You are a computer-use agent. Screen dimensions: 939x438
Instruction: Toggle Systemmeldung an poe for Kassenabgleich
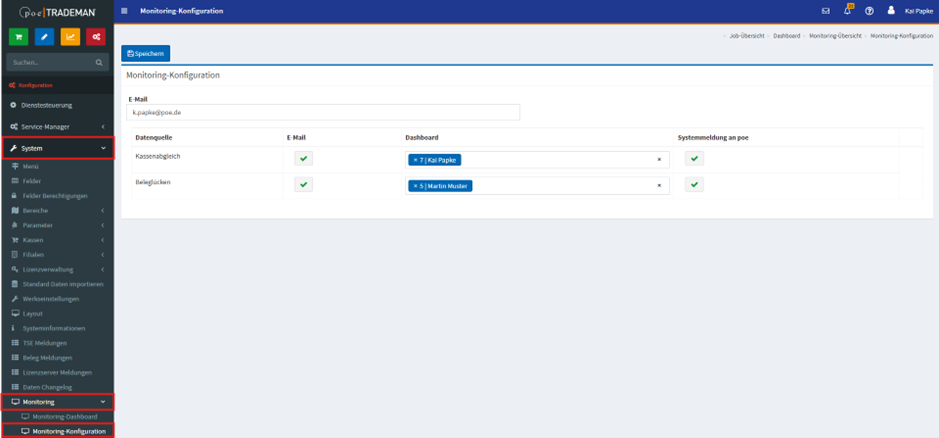(x=694, y=159)
